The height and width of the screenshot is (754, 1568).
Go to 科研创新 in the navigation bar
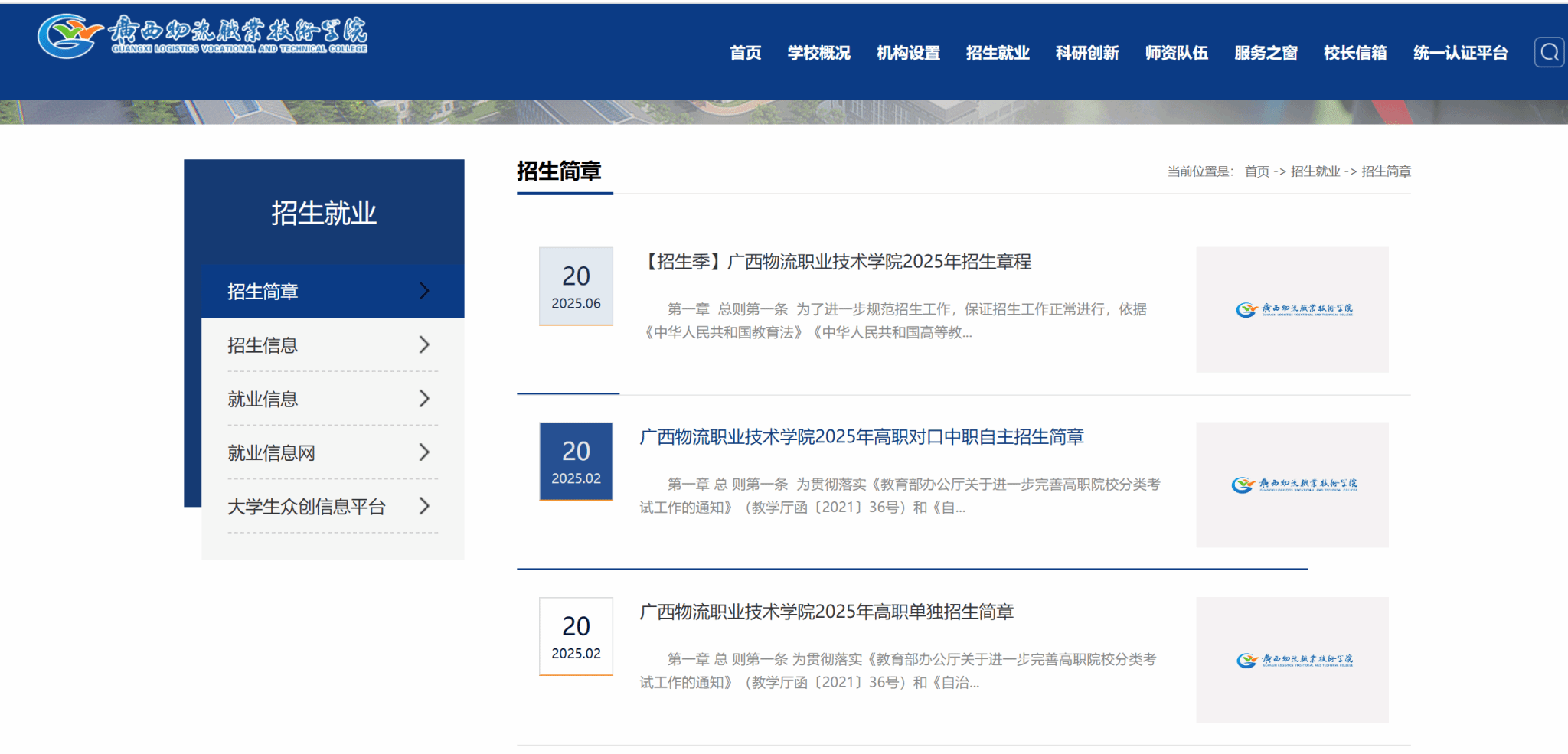(x=1086, y=53)
